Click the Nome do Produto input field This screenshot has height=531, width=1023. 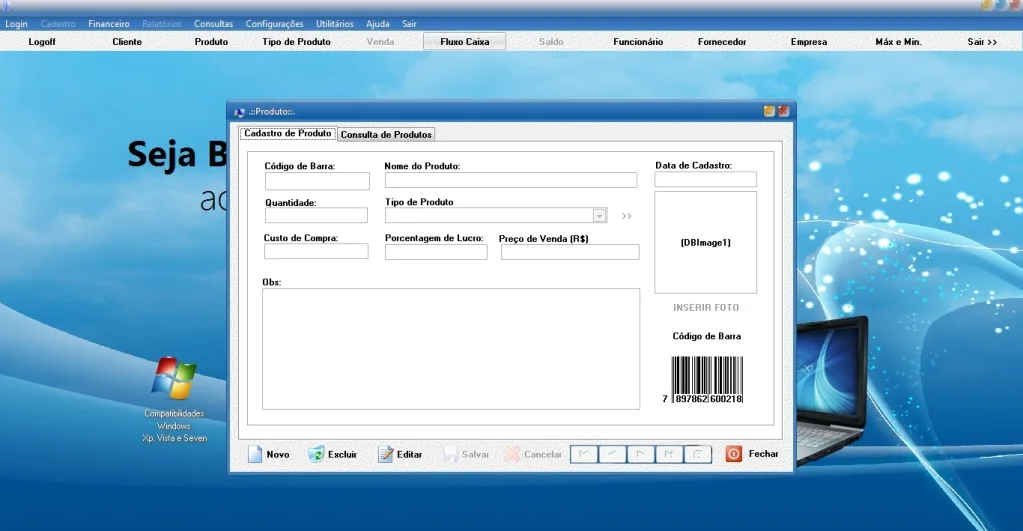[511, 180]
